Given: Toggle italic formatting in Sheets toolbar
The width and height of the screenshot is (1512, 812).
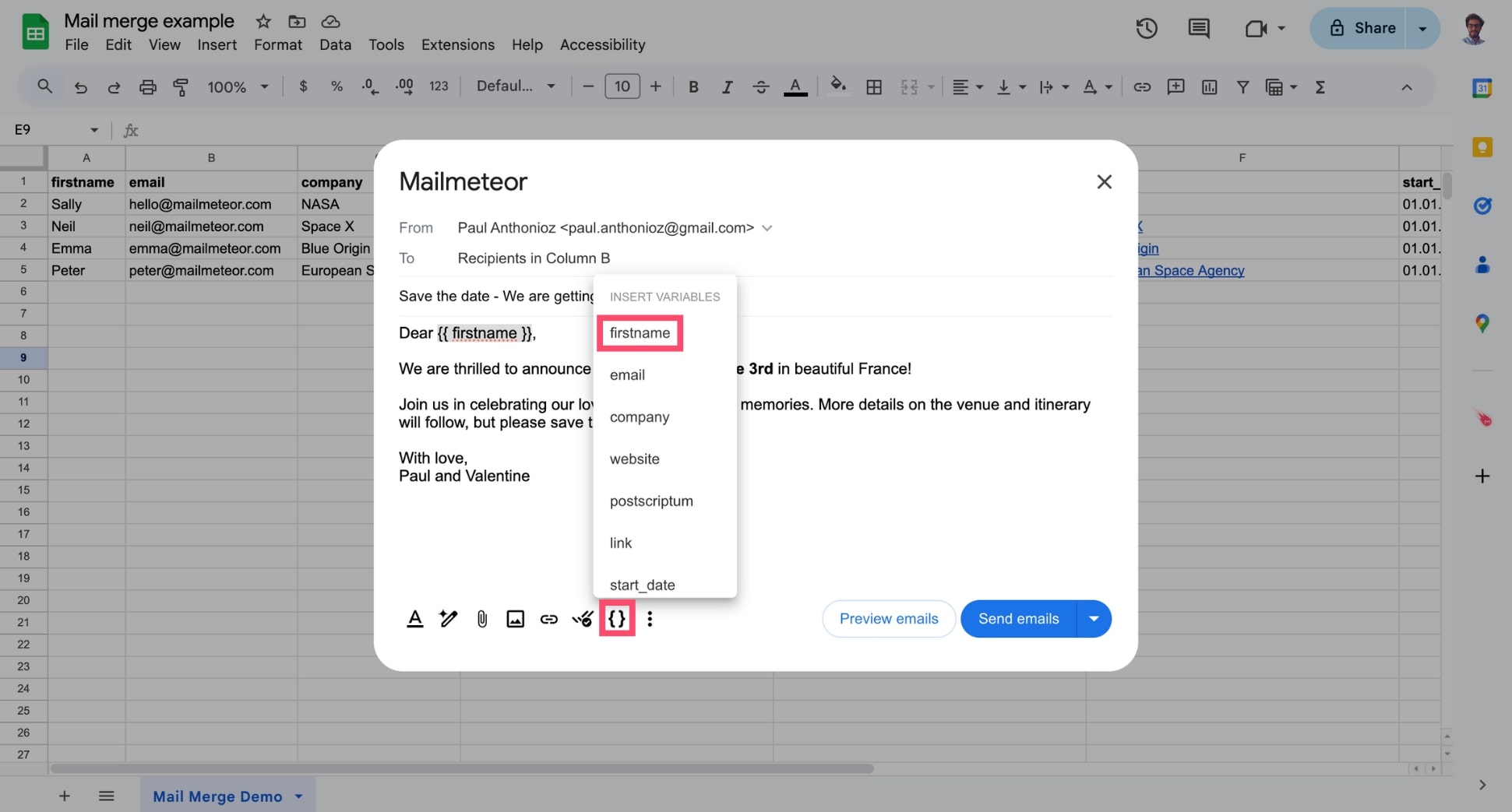Looking at the screenshot, I should (727, 86).
